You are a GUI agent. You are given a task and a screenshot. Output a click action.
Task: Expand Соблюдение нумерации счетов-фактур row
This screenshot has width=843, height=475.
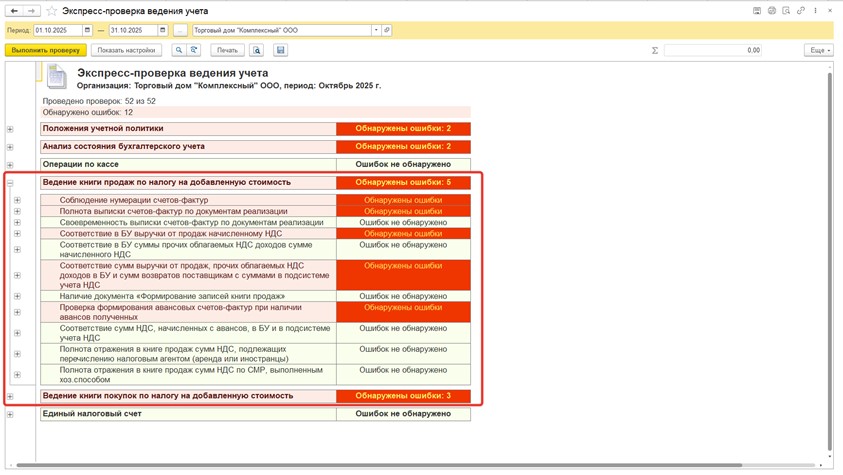pyautogui.click(x=17, y=201)
